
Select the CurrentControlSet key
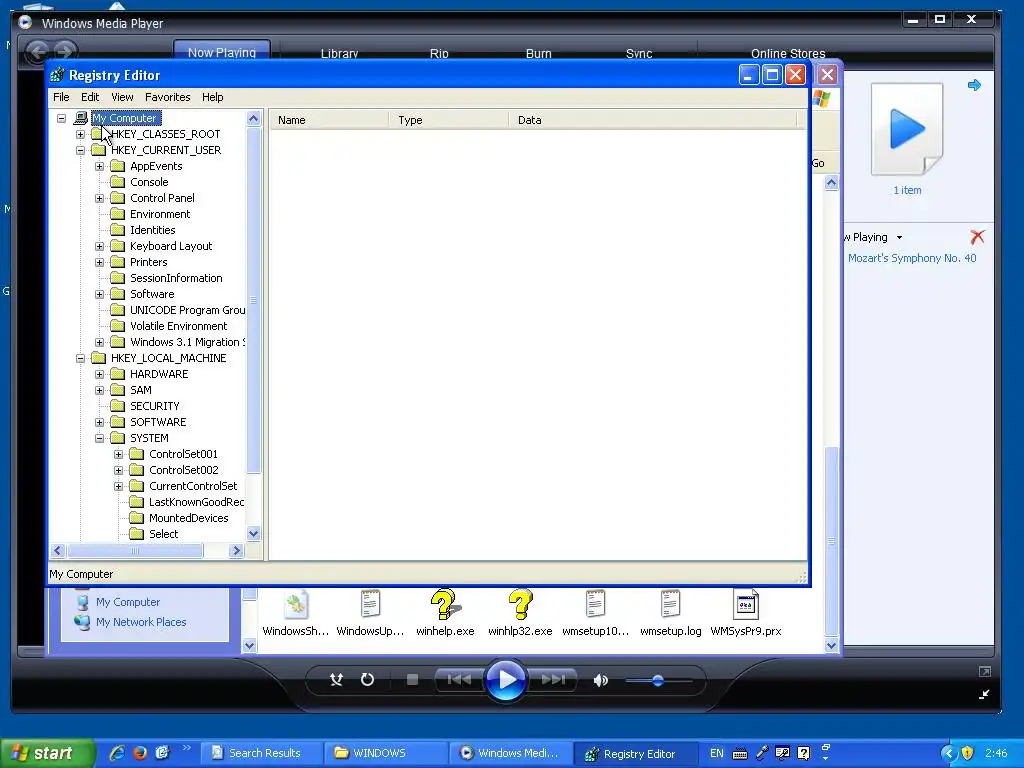tap(193, 486)
